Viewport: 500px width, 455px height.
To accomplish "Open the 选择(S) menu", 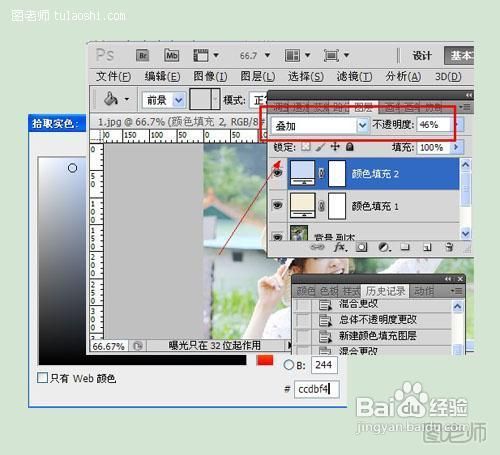I will [306, 77].
